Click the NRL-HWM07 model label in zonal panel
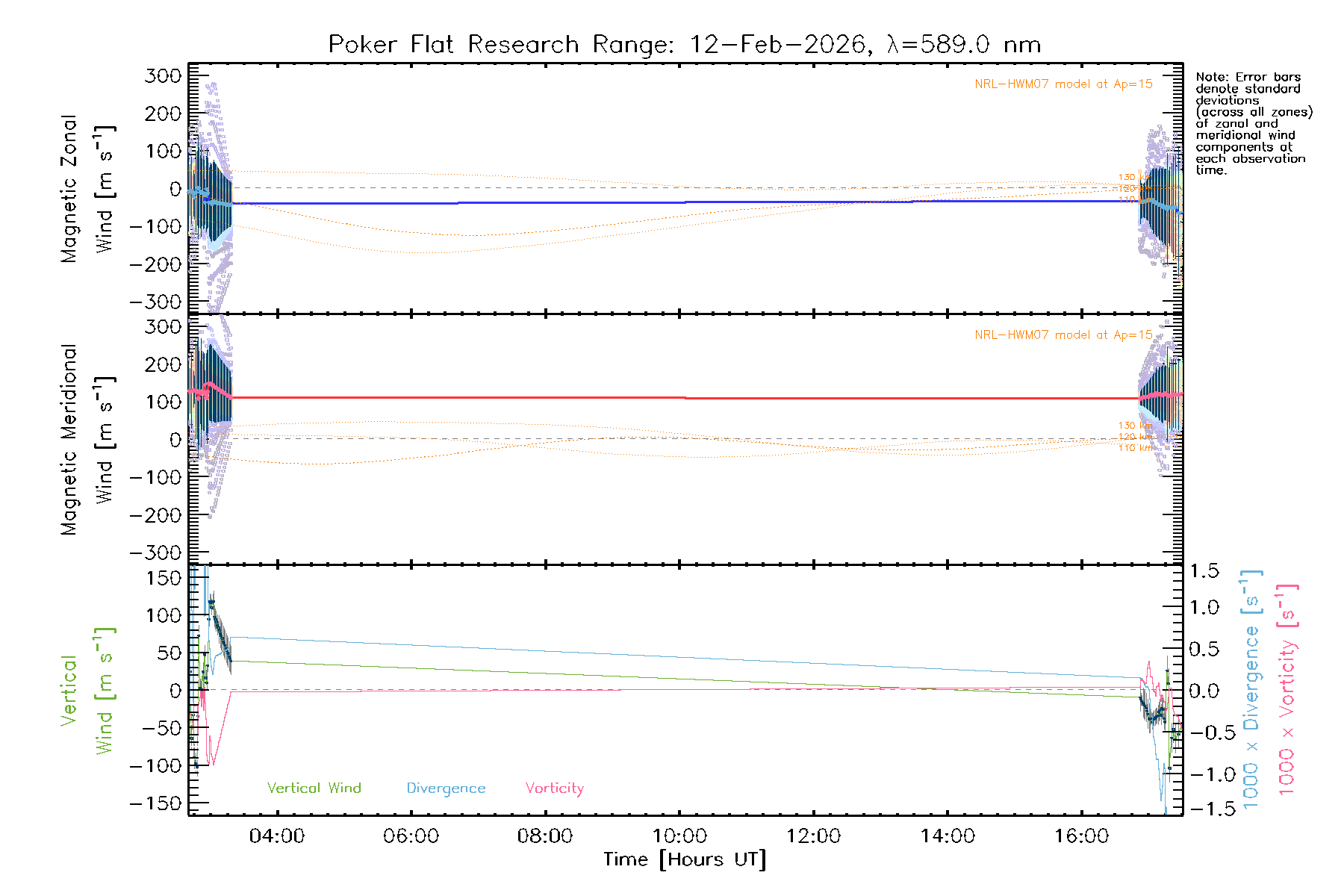Image resolution: width=1344 pixels, height=896 pixels. tap(1063, 84)
